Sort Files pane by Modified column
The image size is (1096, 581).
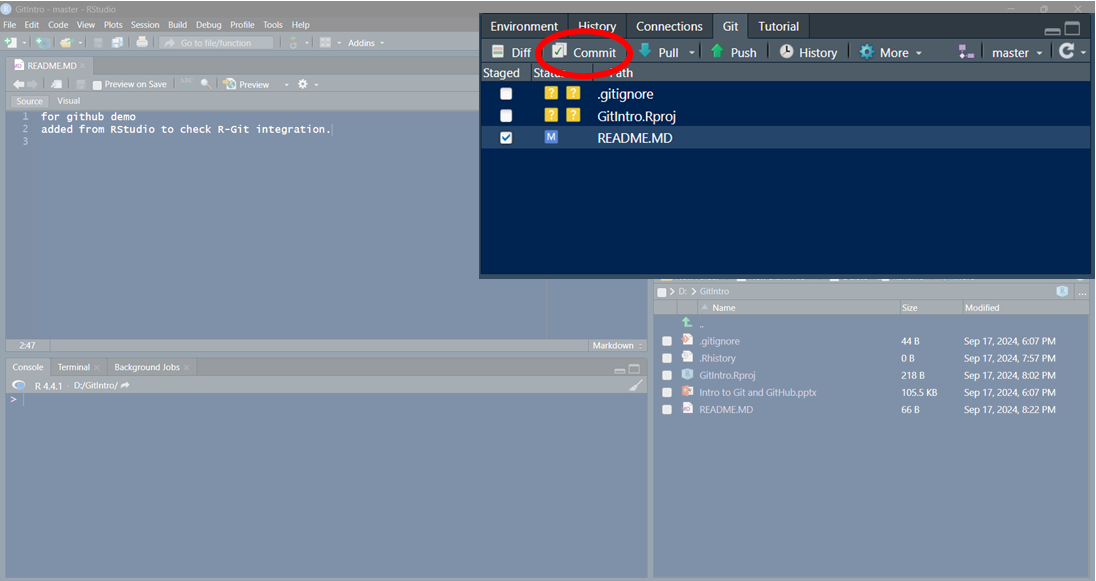click(x=981, y=308)
